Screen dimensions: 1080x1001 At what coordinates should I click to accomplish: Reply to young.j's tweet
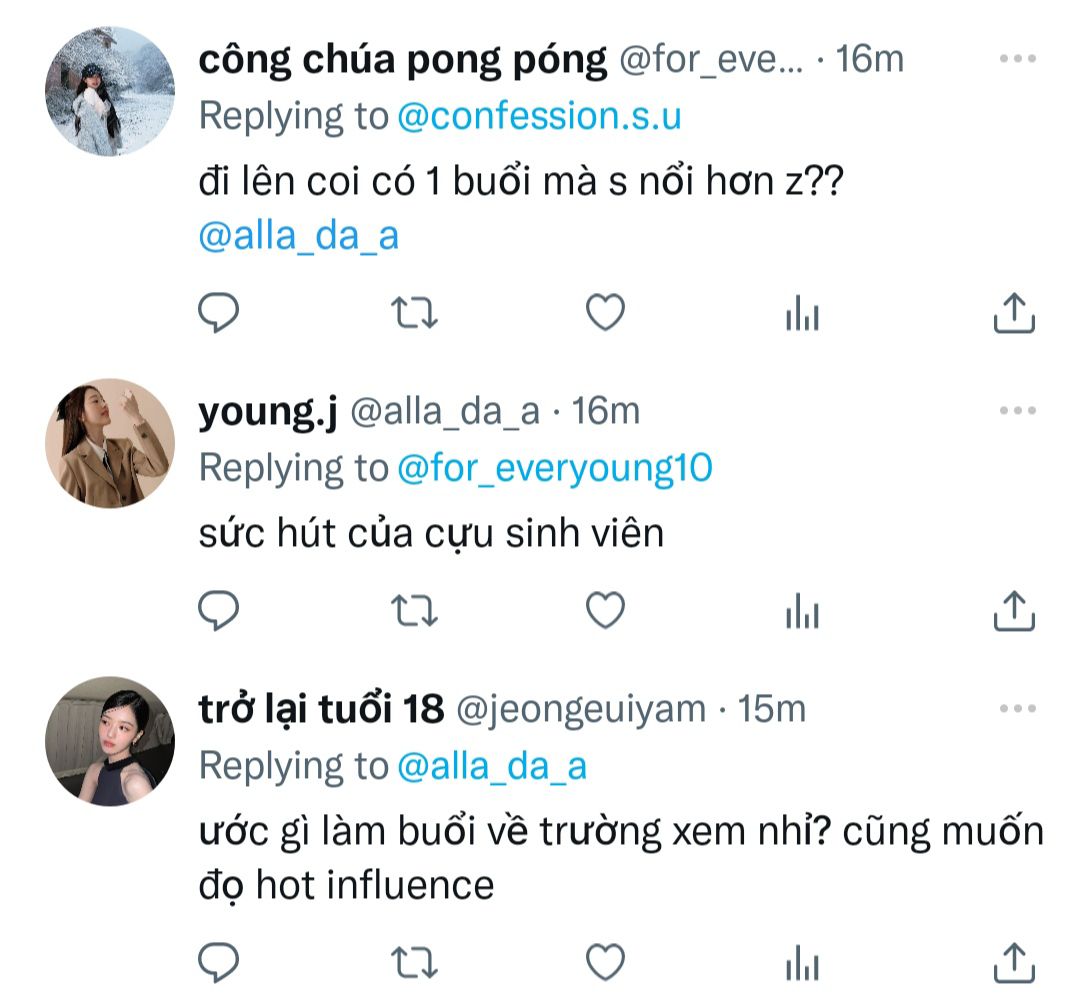pyautogui.click(x=218, y=610)
